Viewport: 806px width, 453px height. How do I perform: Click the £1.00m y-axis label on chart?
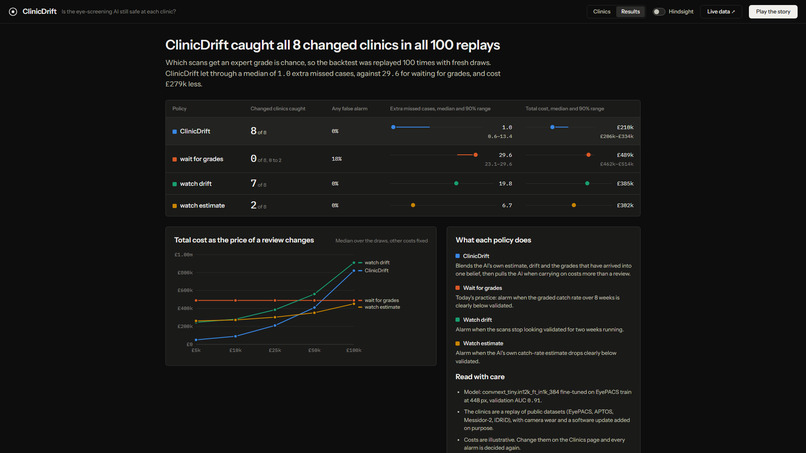184,255
